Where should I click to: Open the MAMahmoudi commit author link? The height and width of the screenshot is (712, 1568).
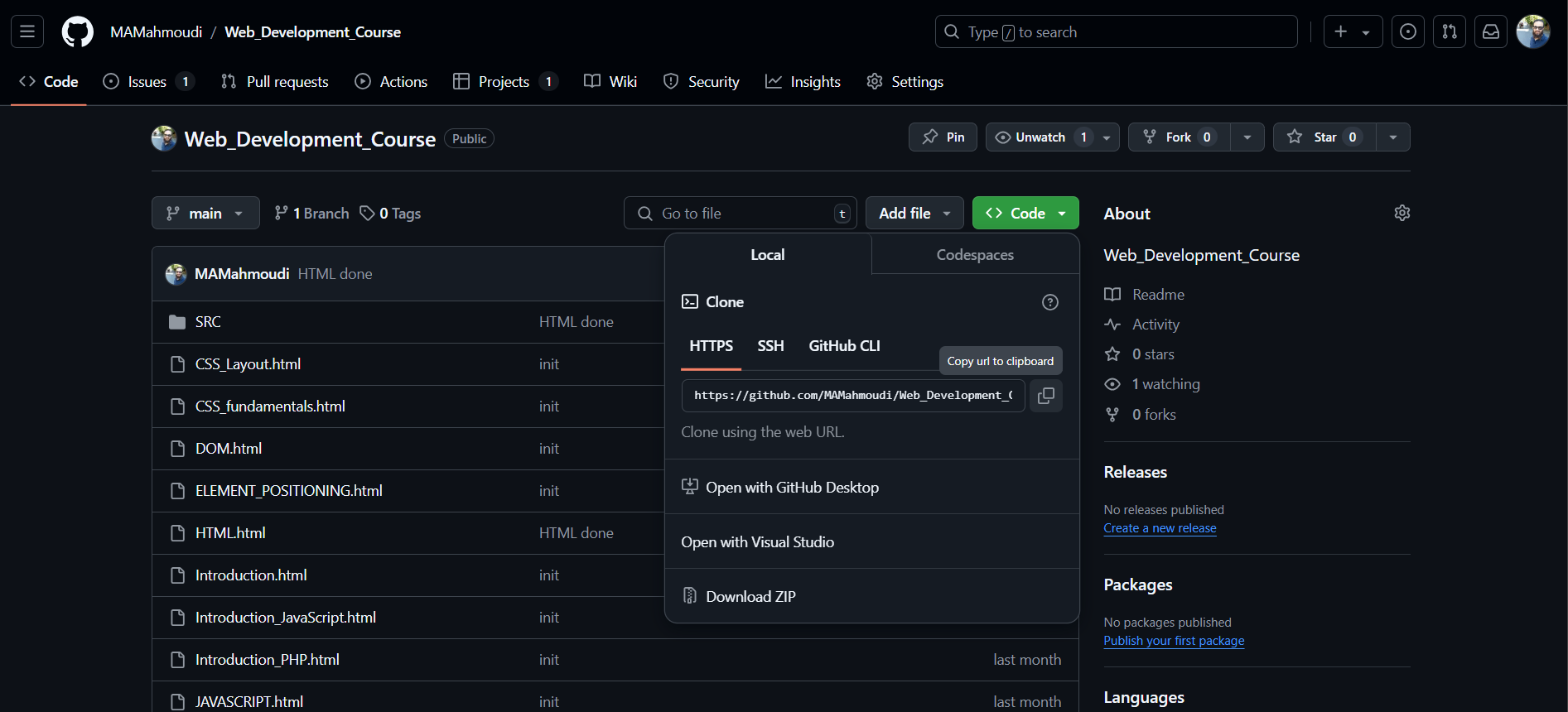242,274
